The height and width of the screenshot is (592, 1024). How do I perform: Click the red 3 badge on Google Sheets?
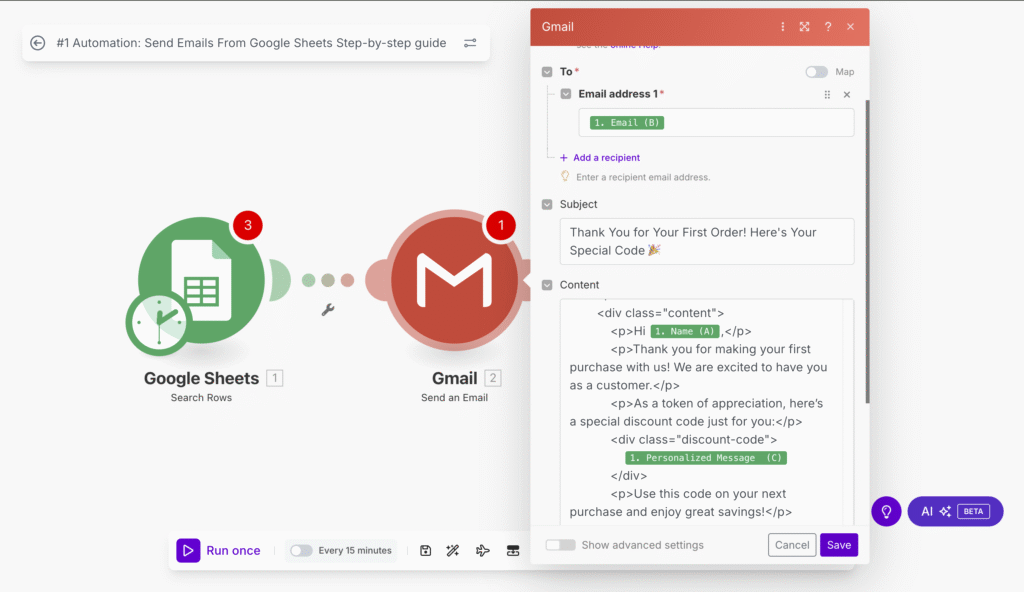[248, 225]
